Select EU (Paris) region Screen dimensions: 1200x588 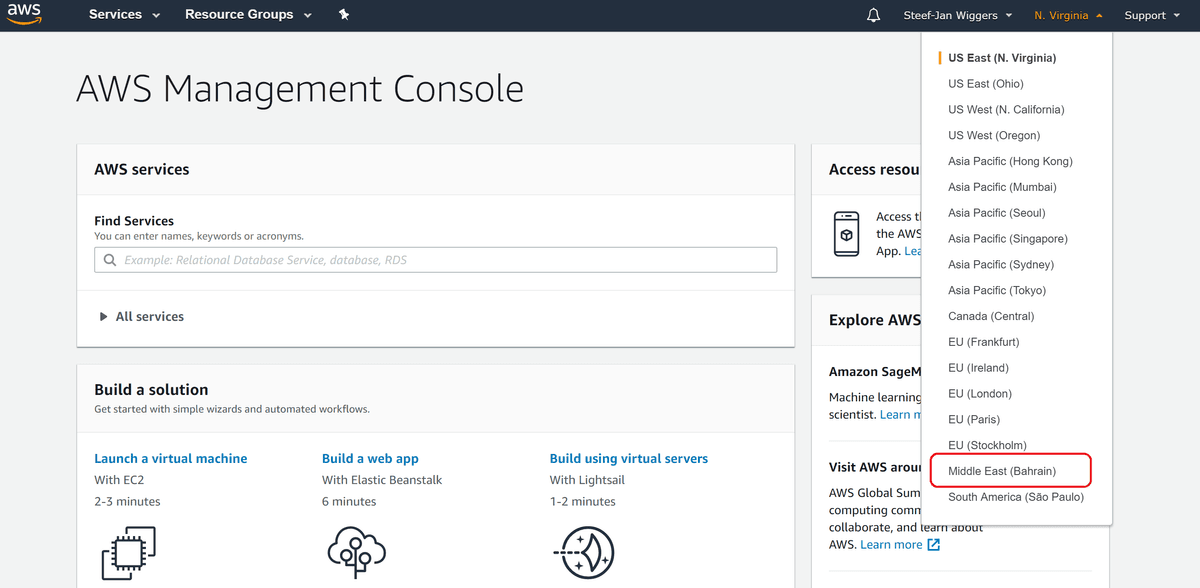pyautogui.click(x=974, y=420)
